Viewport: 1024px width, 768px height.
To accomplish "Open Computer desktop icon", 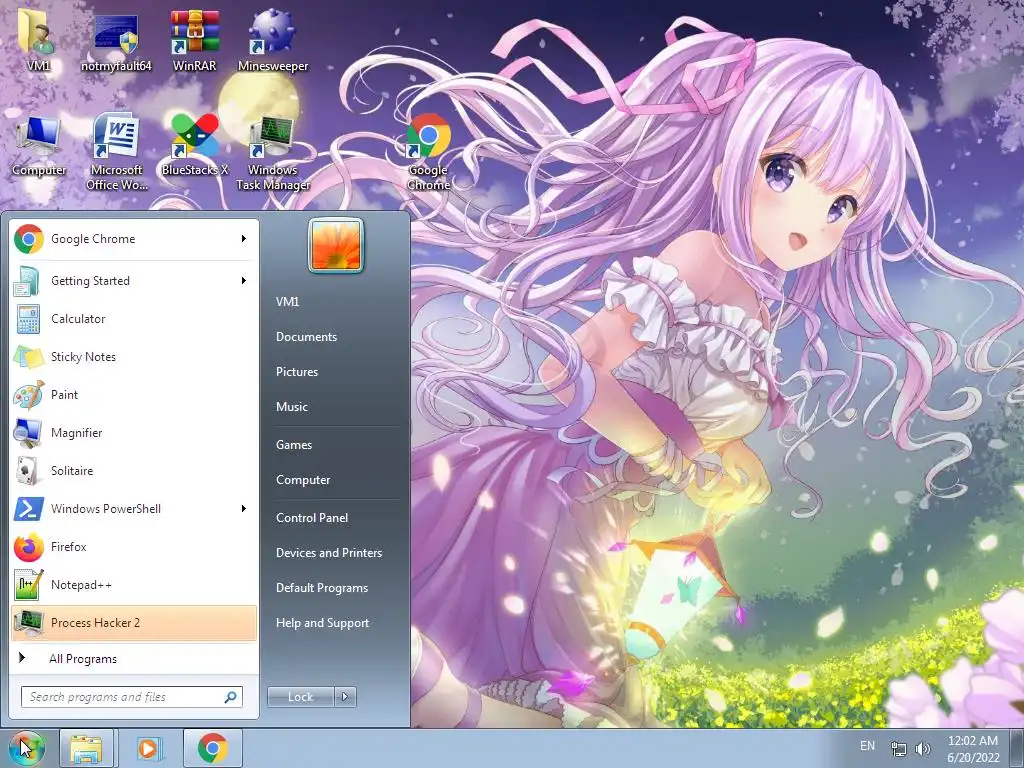I will point(39,145).
